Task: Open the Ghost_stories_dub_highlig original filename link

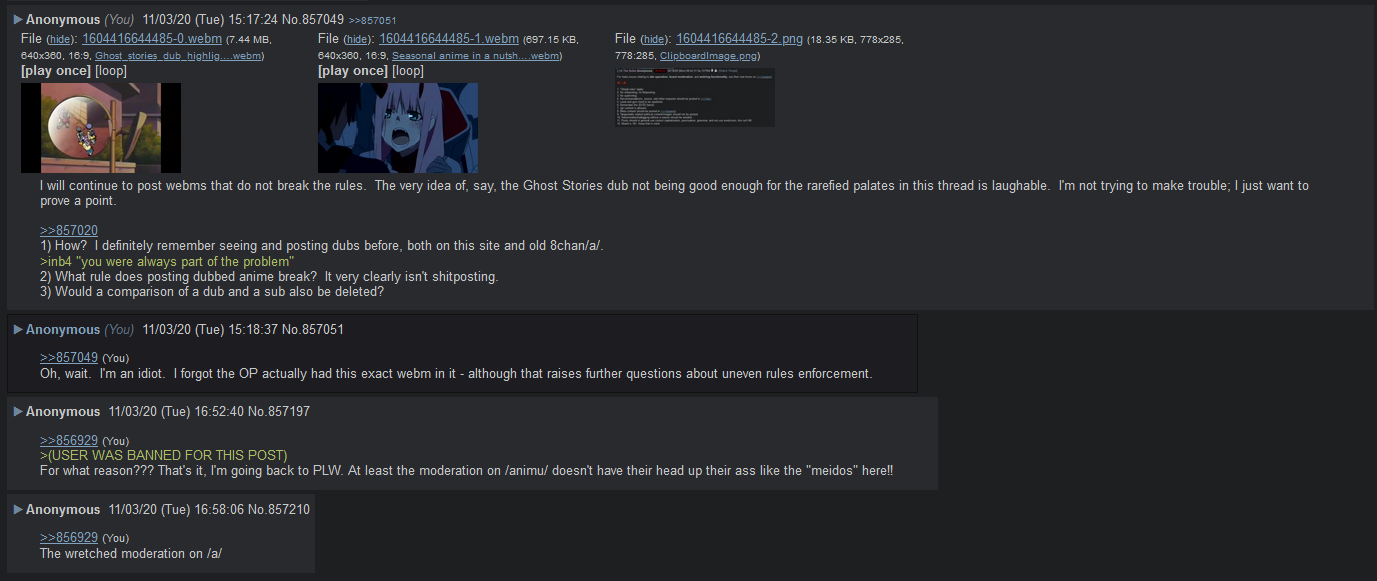Action: (x=178, y=56)
